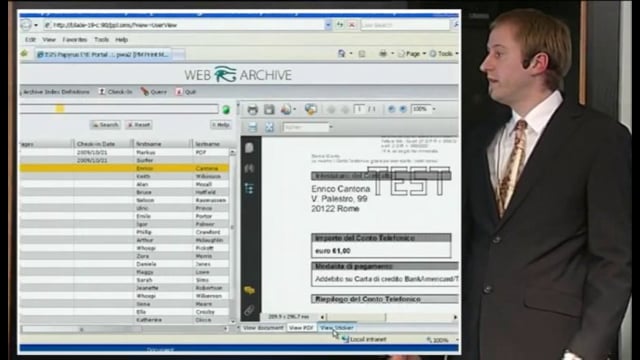Open the zoom percentage dropdown in PDF toolbar
This screenshot has width=640, height=360.
click(x=434, y=109)
